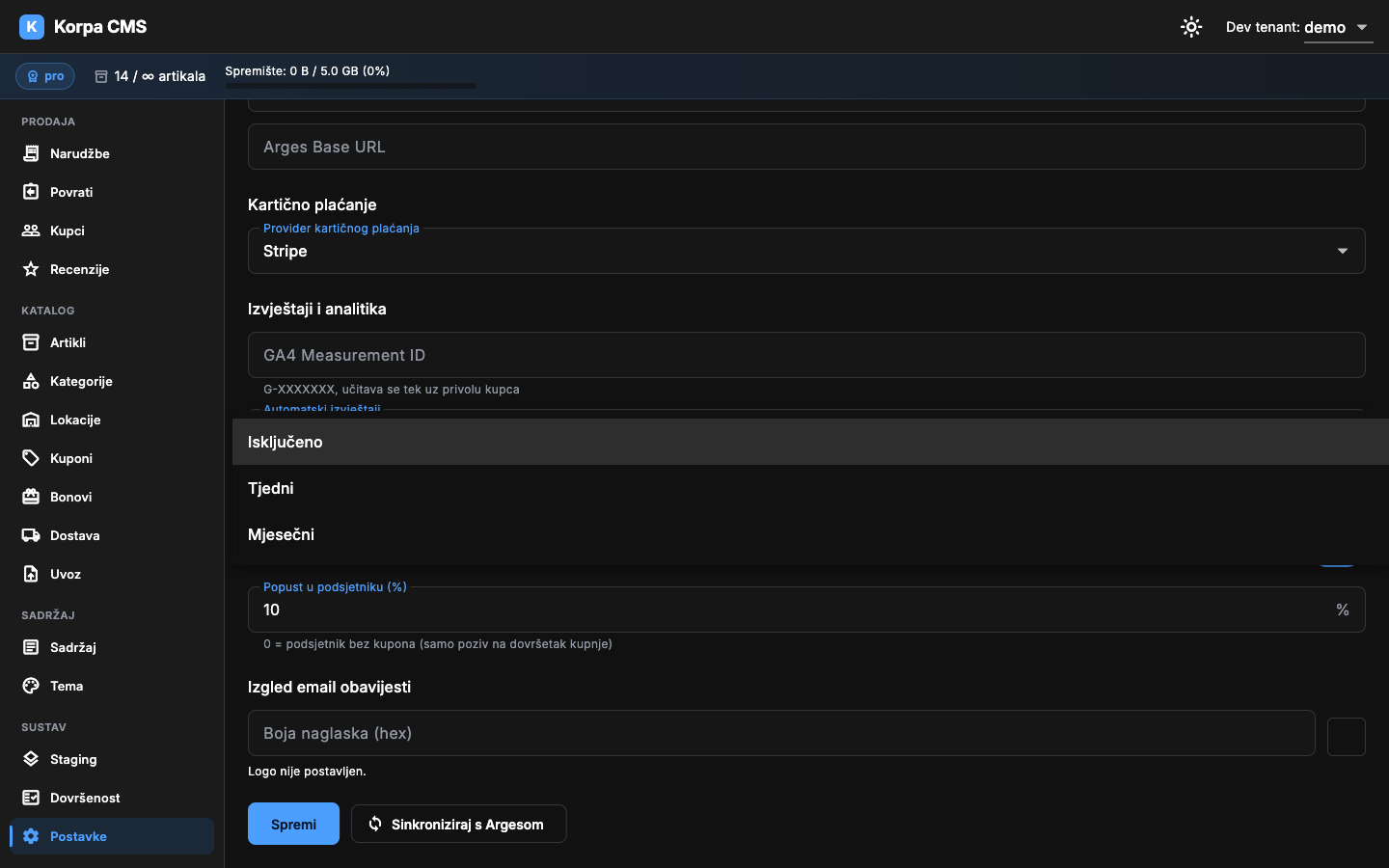Viewport: 1389px width, 868px height.
Task: Click the Izgled email obavijesti heading
Action: [329, 687]
